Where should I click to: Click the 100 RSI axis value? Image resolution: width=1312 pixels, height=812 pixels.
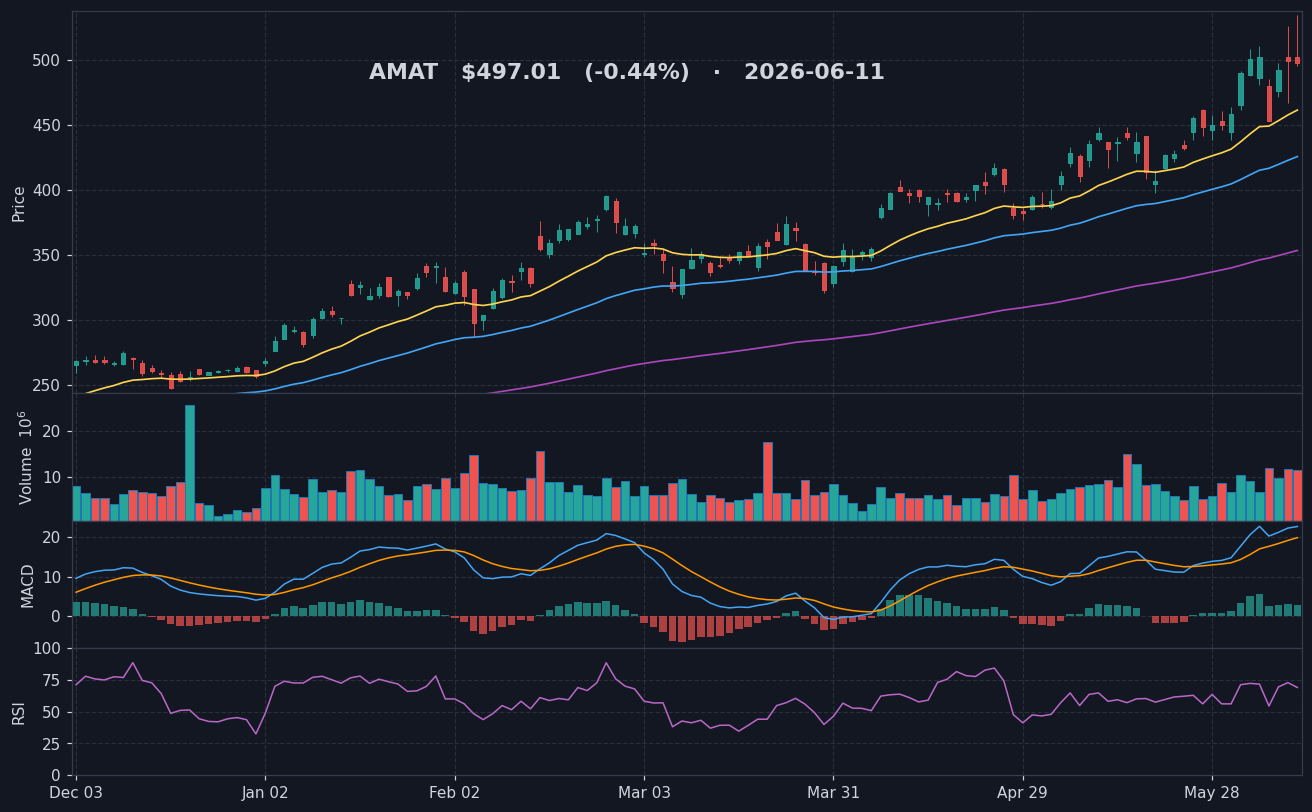[46, 648]
